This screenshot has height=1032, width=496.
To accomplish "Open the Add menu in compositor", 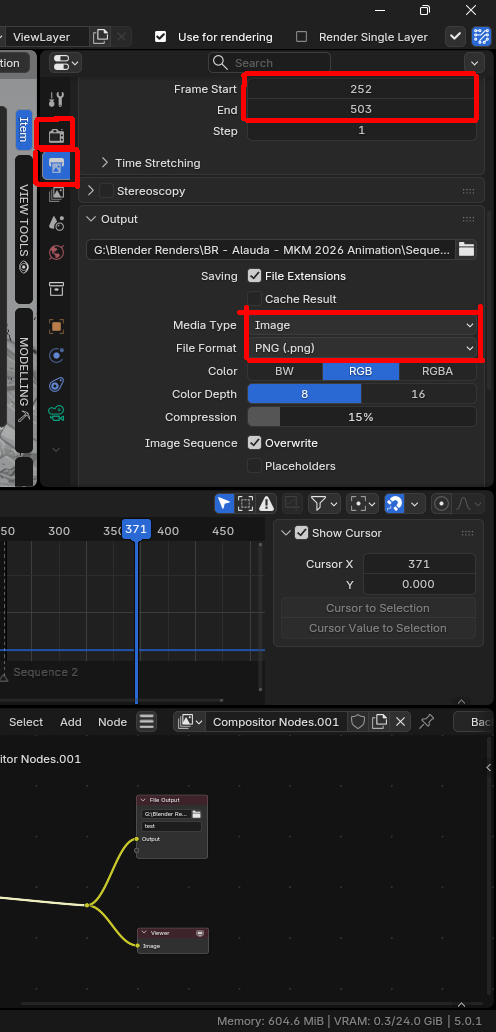I will (70, 722).
